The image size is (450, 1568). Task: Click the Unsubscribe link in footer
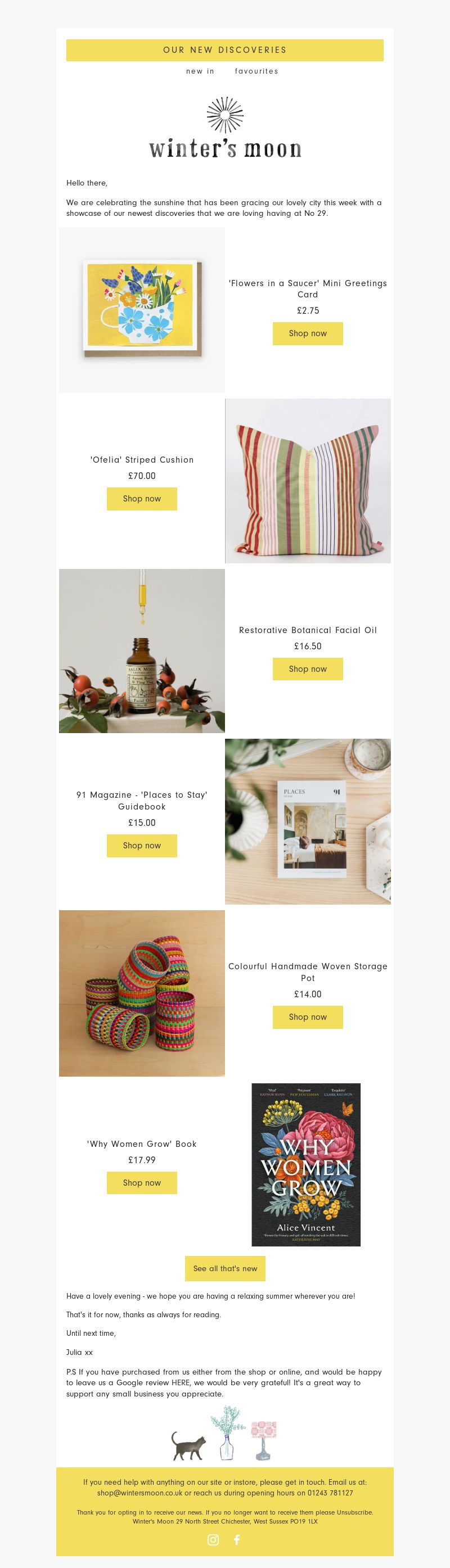pos(354,1512)
